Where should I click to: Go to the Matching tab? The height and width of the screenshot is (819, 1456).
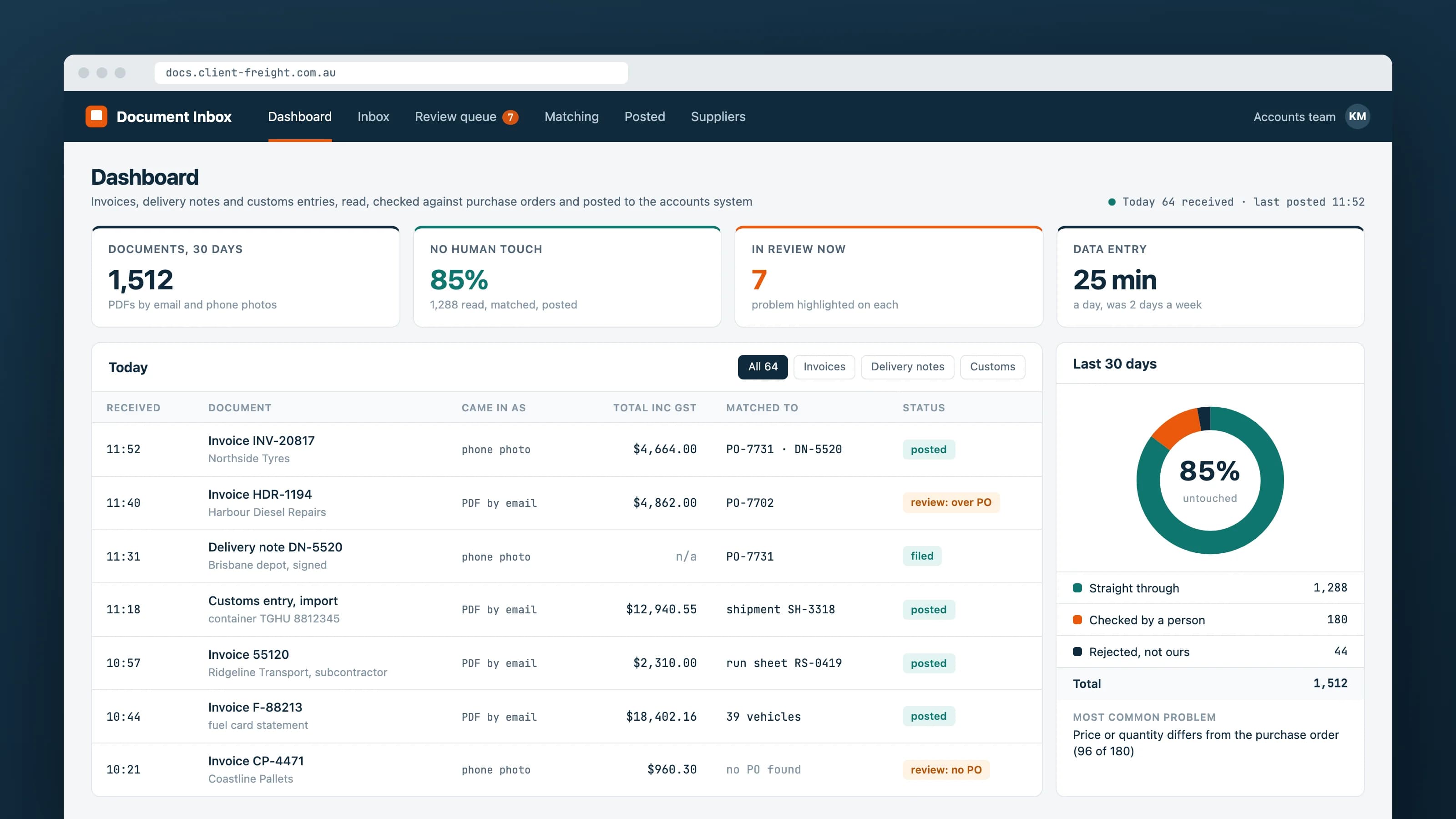coord(571,116)
